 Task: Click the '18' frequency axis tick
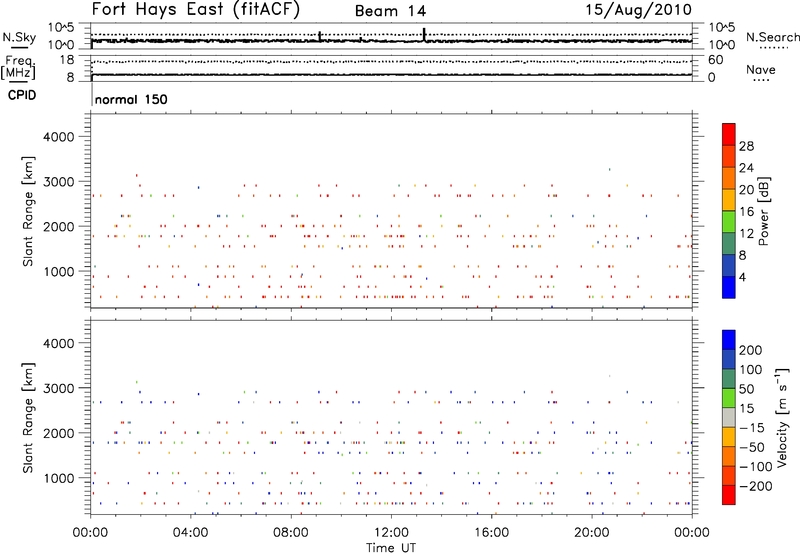[x=67, y=60]
